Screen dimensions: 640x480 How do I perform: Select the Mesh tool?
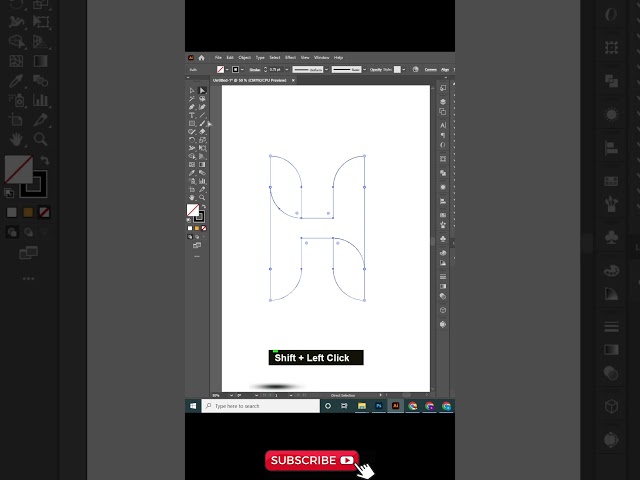(192, 164)
